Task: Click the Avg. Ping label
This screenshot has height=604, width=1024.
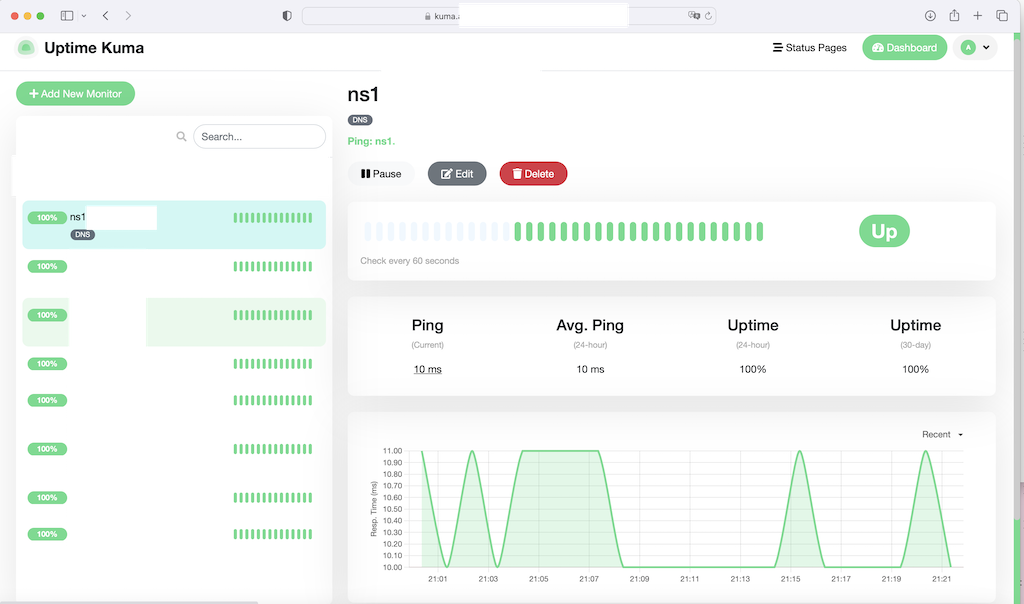Action: (x=590, y=325)
